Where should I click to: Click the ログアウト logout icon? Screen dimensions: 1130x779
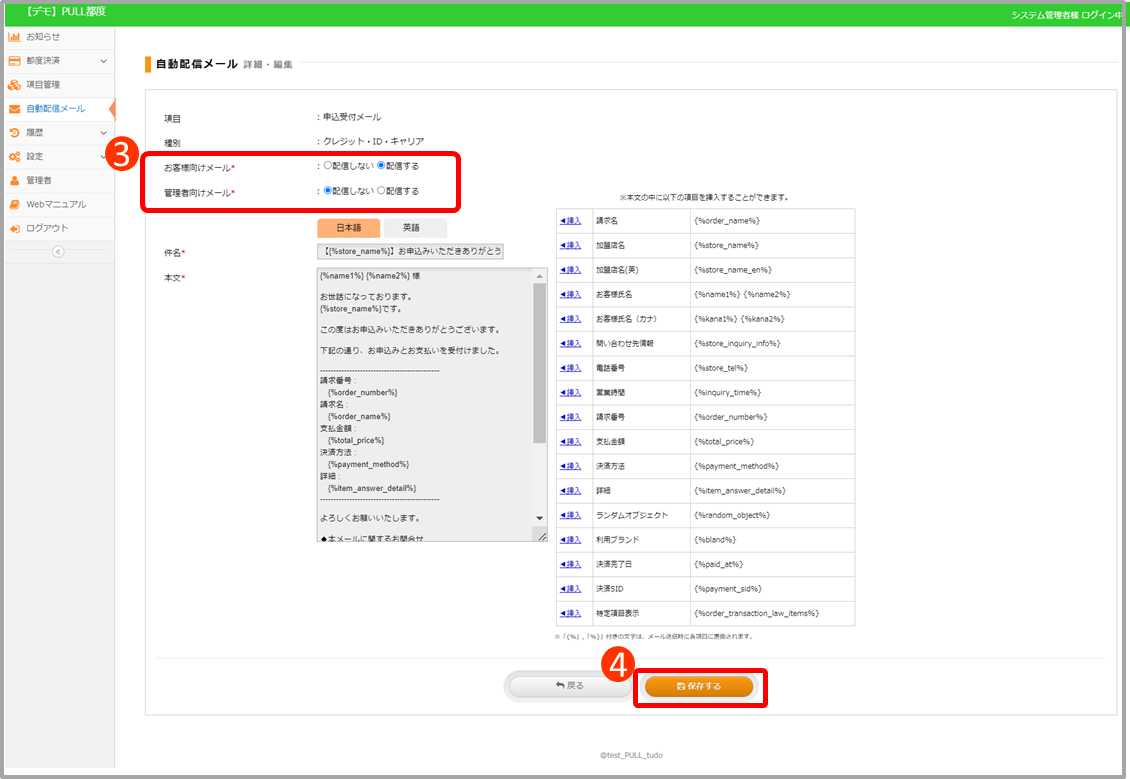tap(14, 229)
